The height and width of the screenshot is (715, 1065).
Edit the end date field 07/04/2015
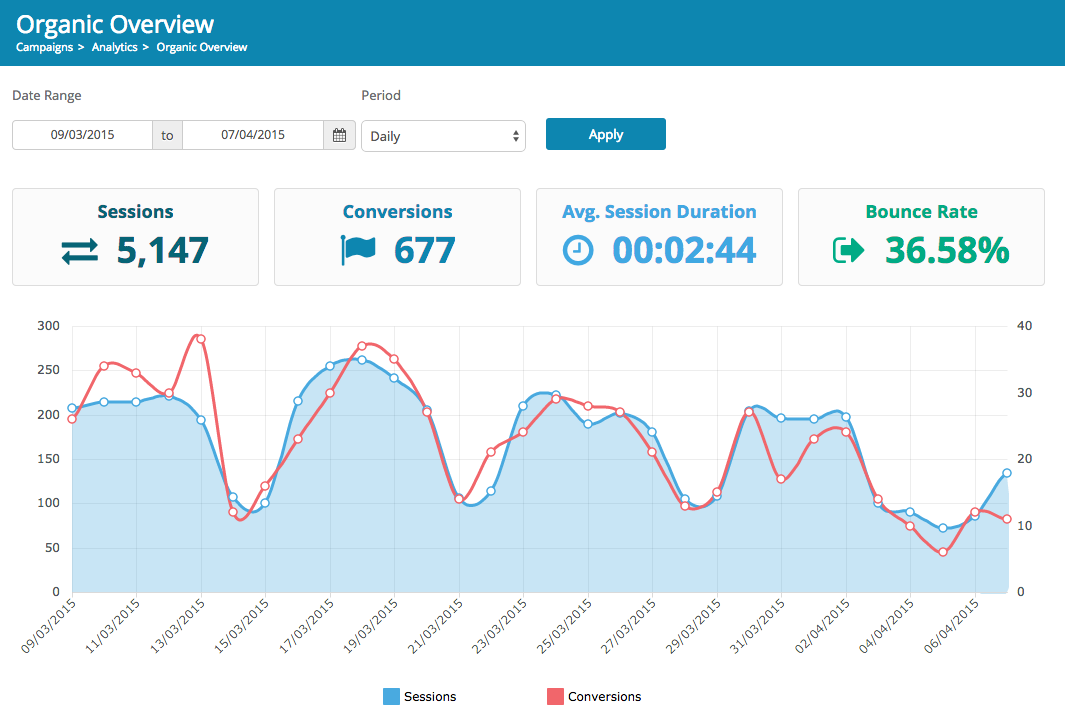(x=253, y=135)
